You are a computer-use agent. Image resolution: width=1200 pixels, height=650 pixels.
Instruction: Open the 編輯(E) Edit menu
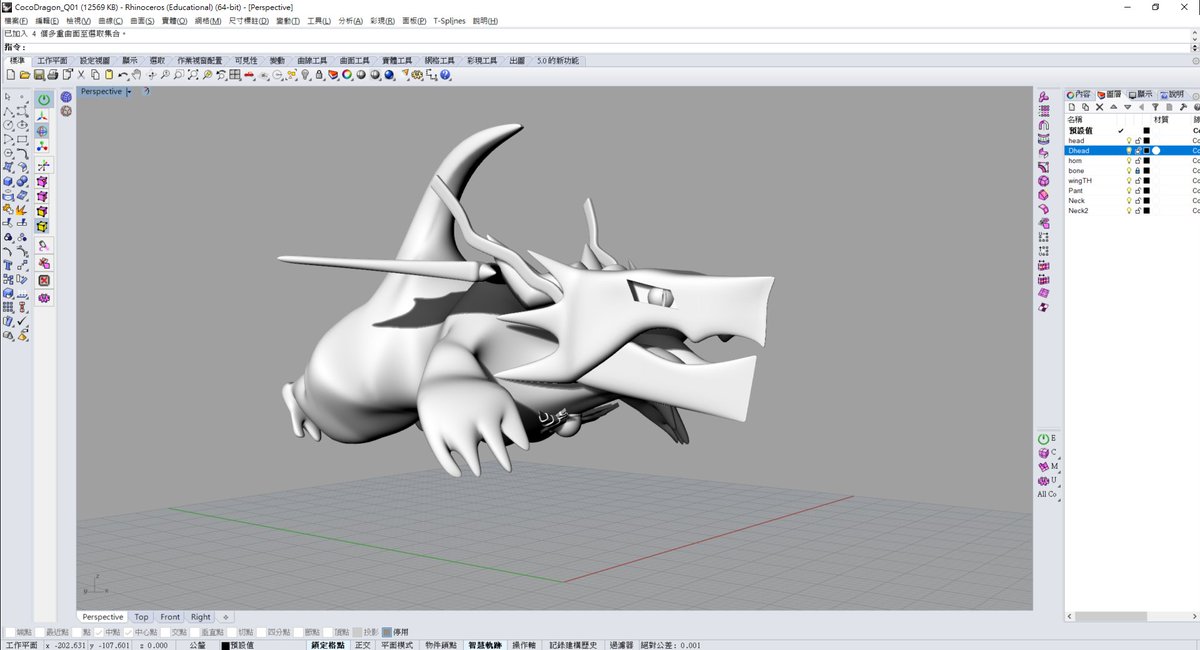tap(47, 20)
